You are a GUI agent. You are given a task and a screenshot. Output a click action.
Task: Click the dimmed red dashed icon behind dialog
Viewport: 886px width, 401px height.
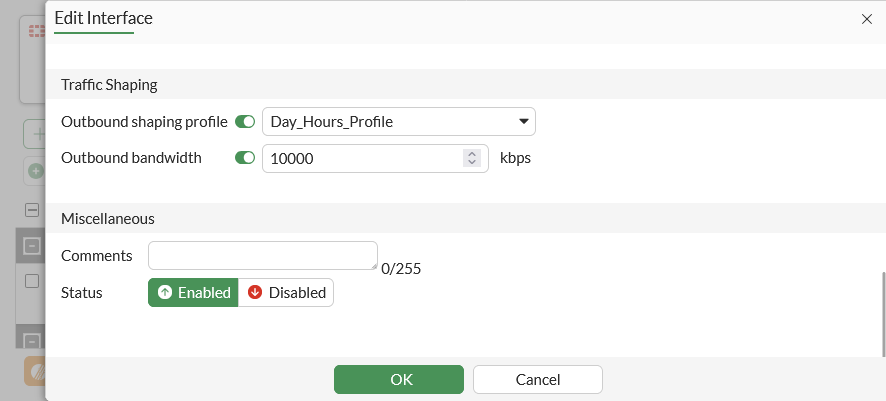(x=37, y=32)
